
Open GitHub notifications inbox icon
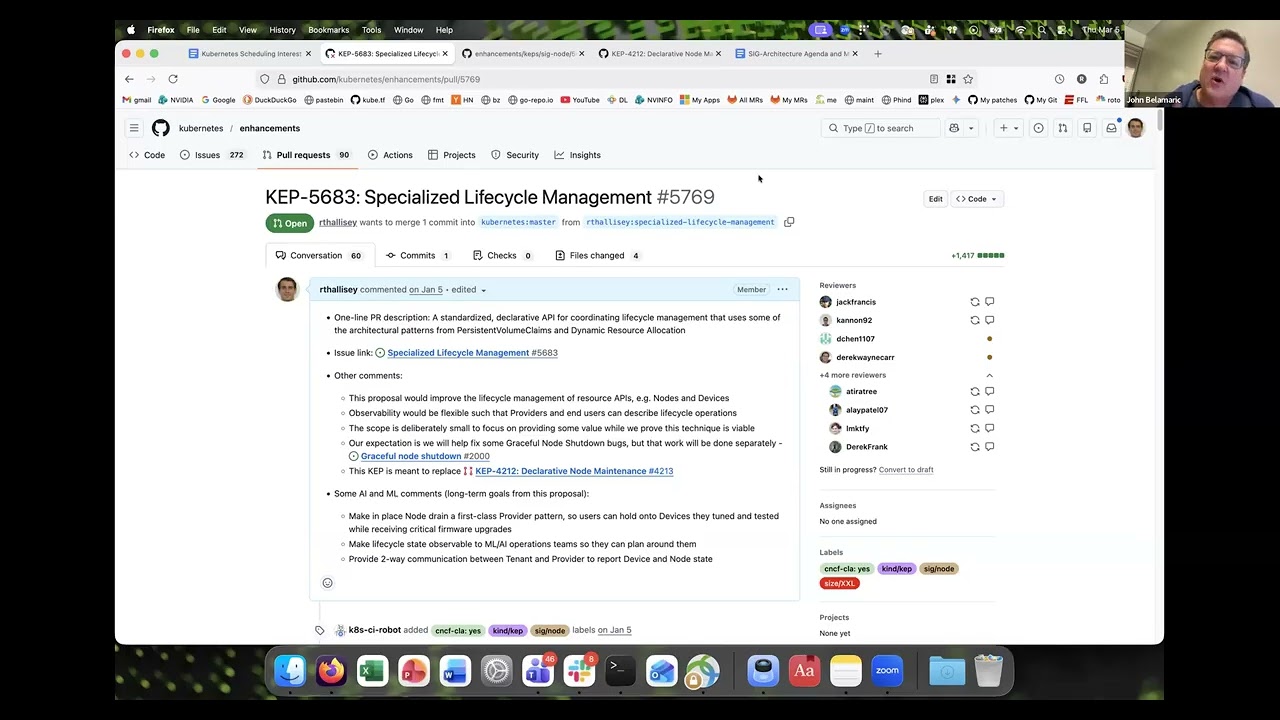pyautogui.click(x=1111, y=128)
